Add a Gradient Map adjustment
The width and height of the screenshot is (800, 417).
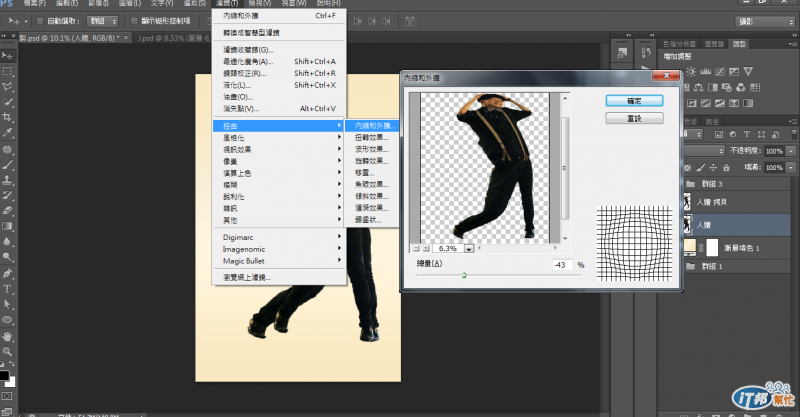(x=748, y=103)
